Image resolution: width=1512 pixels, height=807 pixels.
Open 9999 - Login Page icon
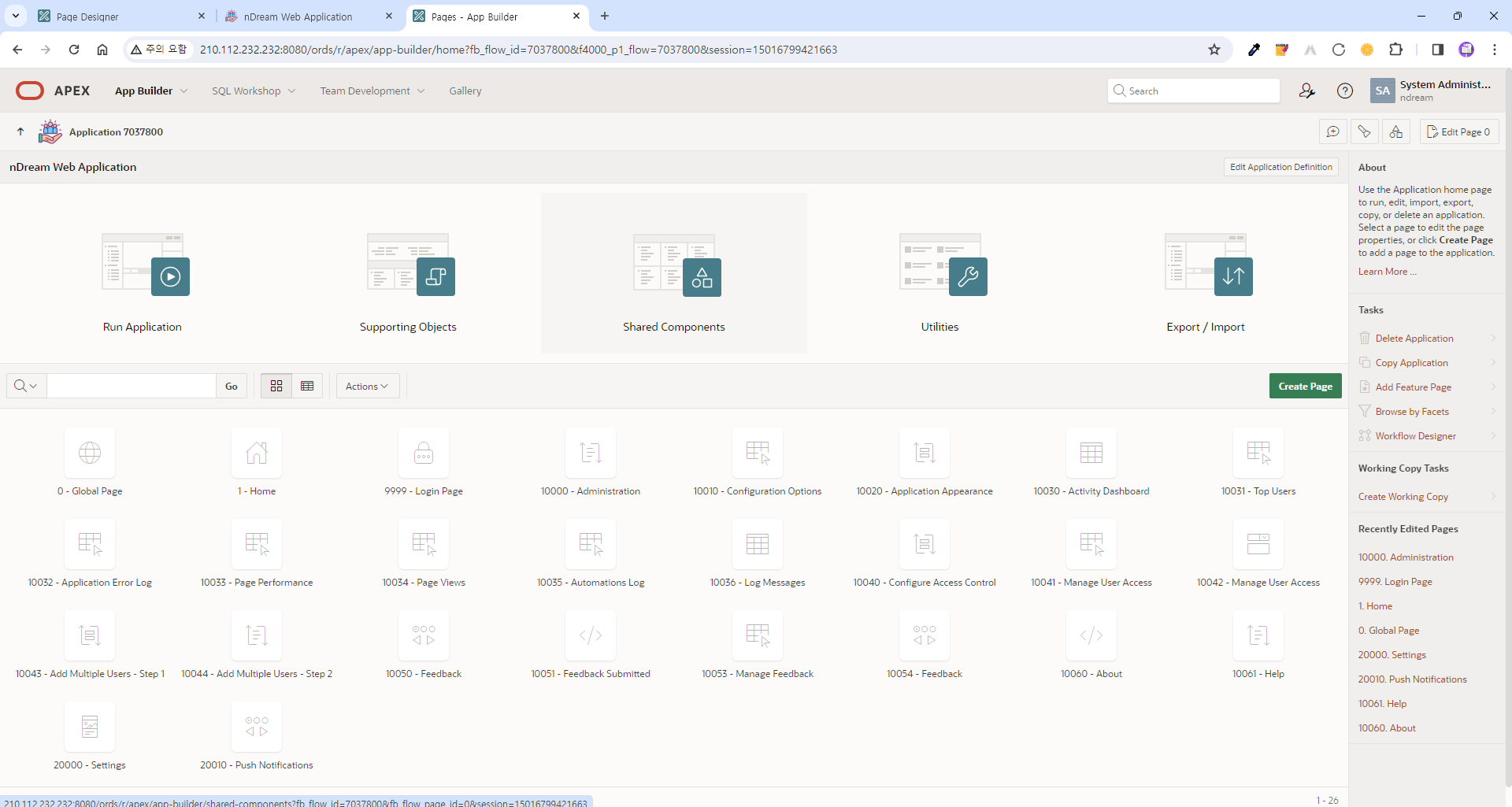(x=424, y=453)
